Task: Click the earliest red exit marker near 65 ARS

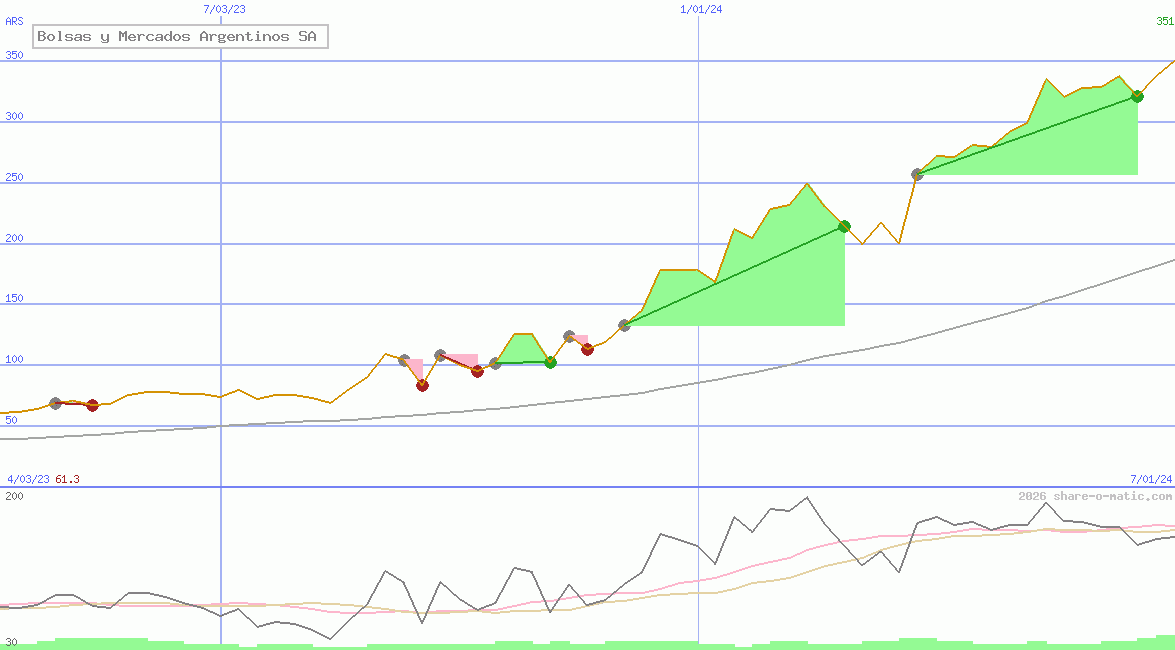Action: point(93,405)
